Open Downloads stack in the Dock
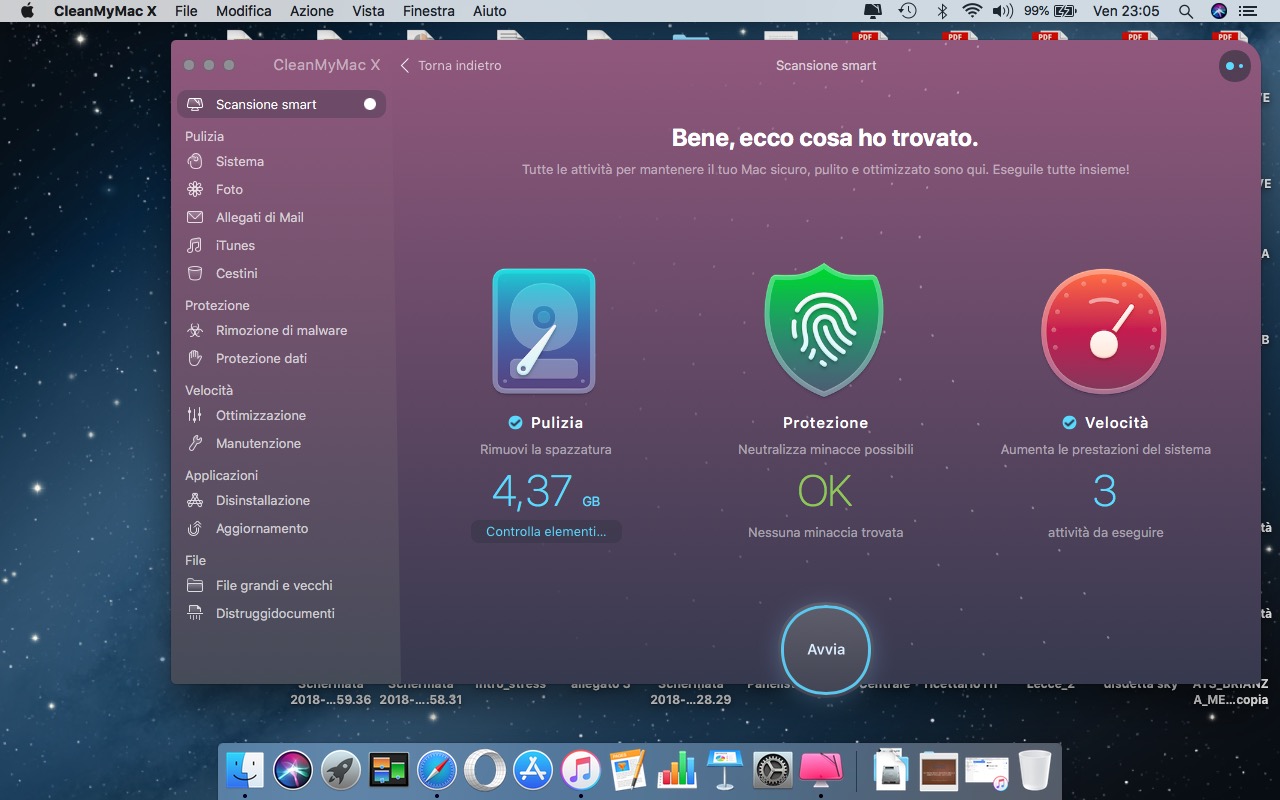This screenshot has width=1280, height=800. [x=891, y=770]
